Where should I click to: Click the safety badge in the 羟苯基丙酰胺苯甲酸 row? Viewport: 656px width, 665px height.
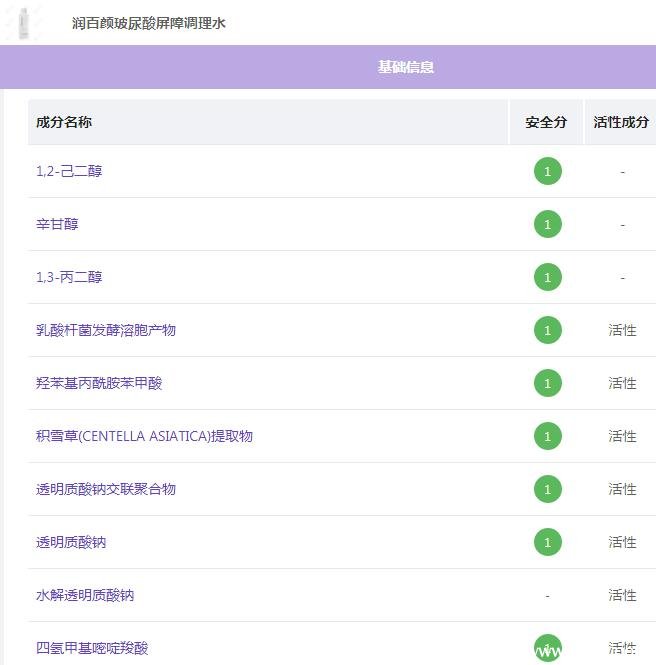coord(547,383)
